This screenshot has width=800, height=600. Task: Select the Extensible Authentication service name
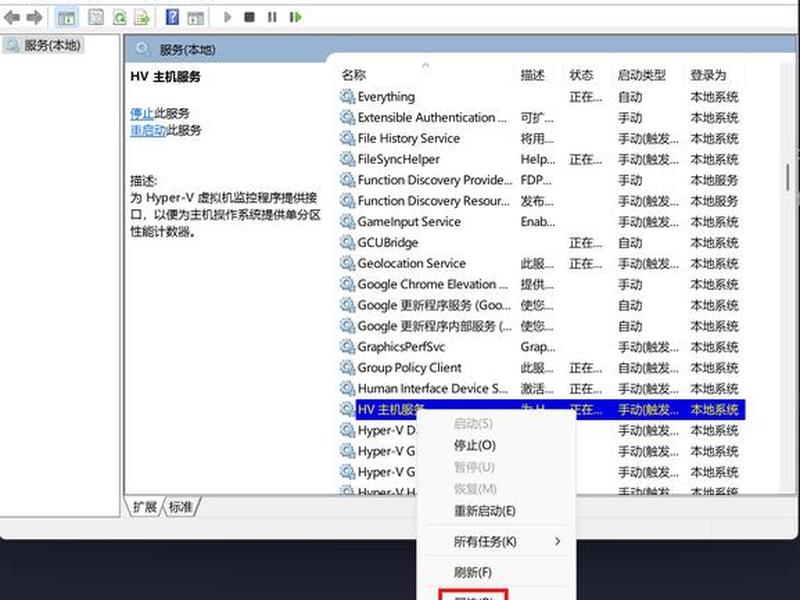pos(432,117)
